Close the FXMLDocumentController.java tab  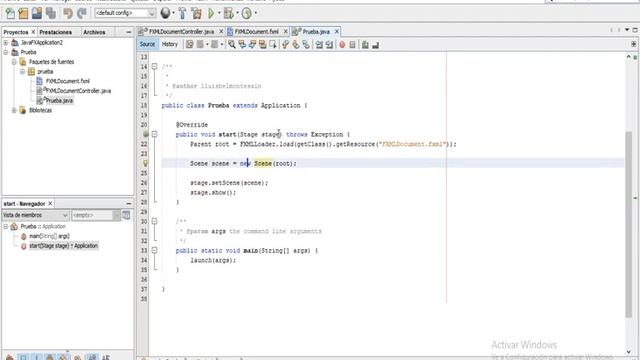pyautogui.click(x=221, y=31)
